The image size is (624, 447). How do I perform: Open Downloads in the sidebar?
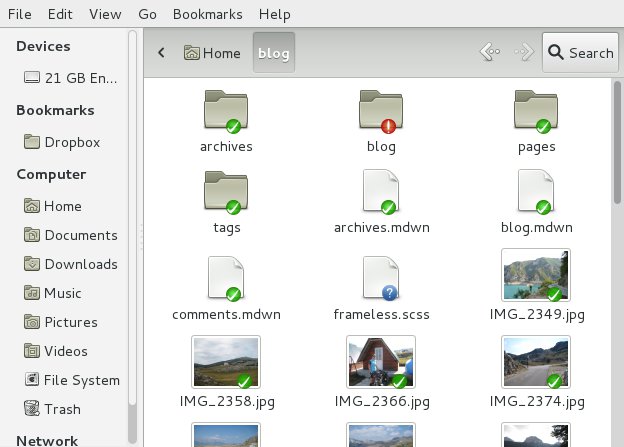80,264
